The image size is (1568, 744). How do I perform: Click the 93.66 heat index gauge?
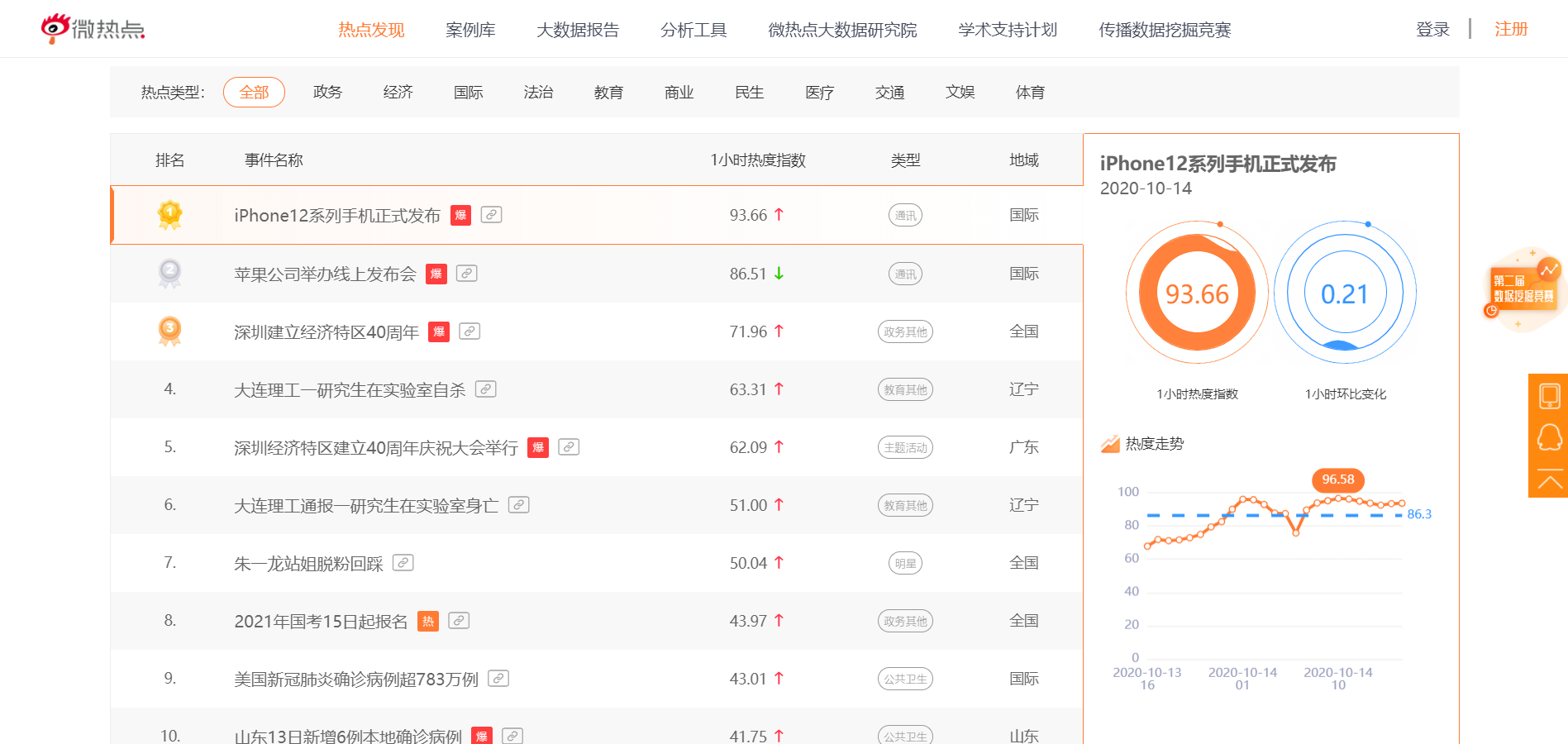(1197, 293)
